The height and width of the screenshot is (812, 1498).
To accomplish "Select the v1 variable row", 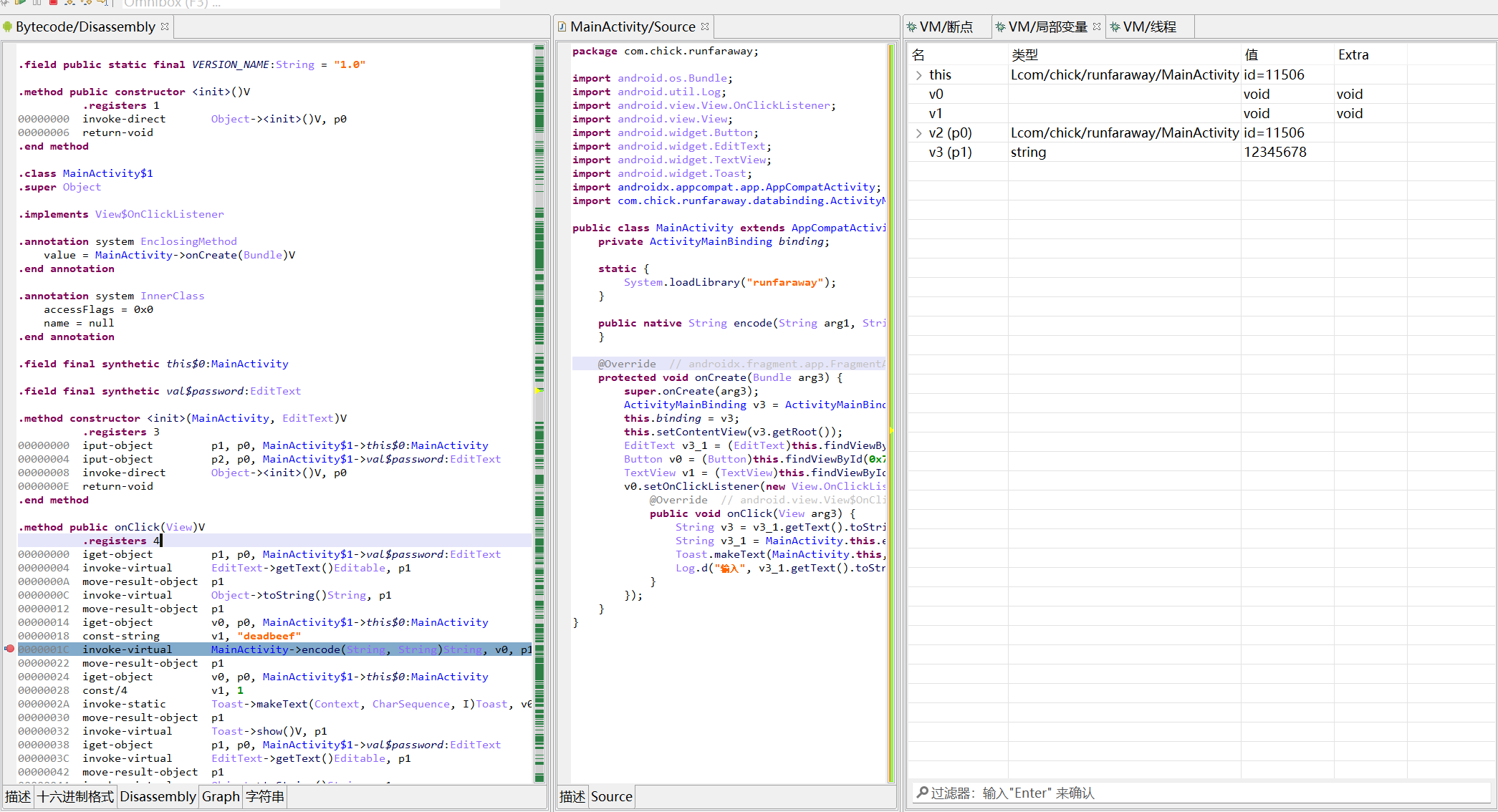I will pyautogui.click(x=1201, y=113).
